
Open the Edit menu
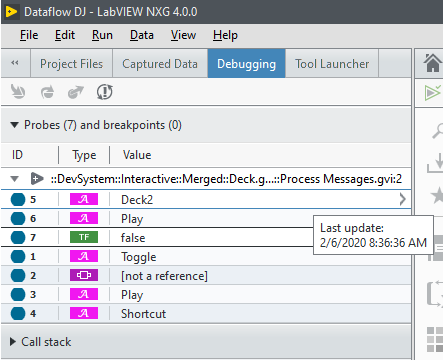(x=65, y=35)
